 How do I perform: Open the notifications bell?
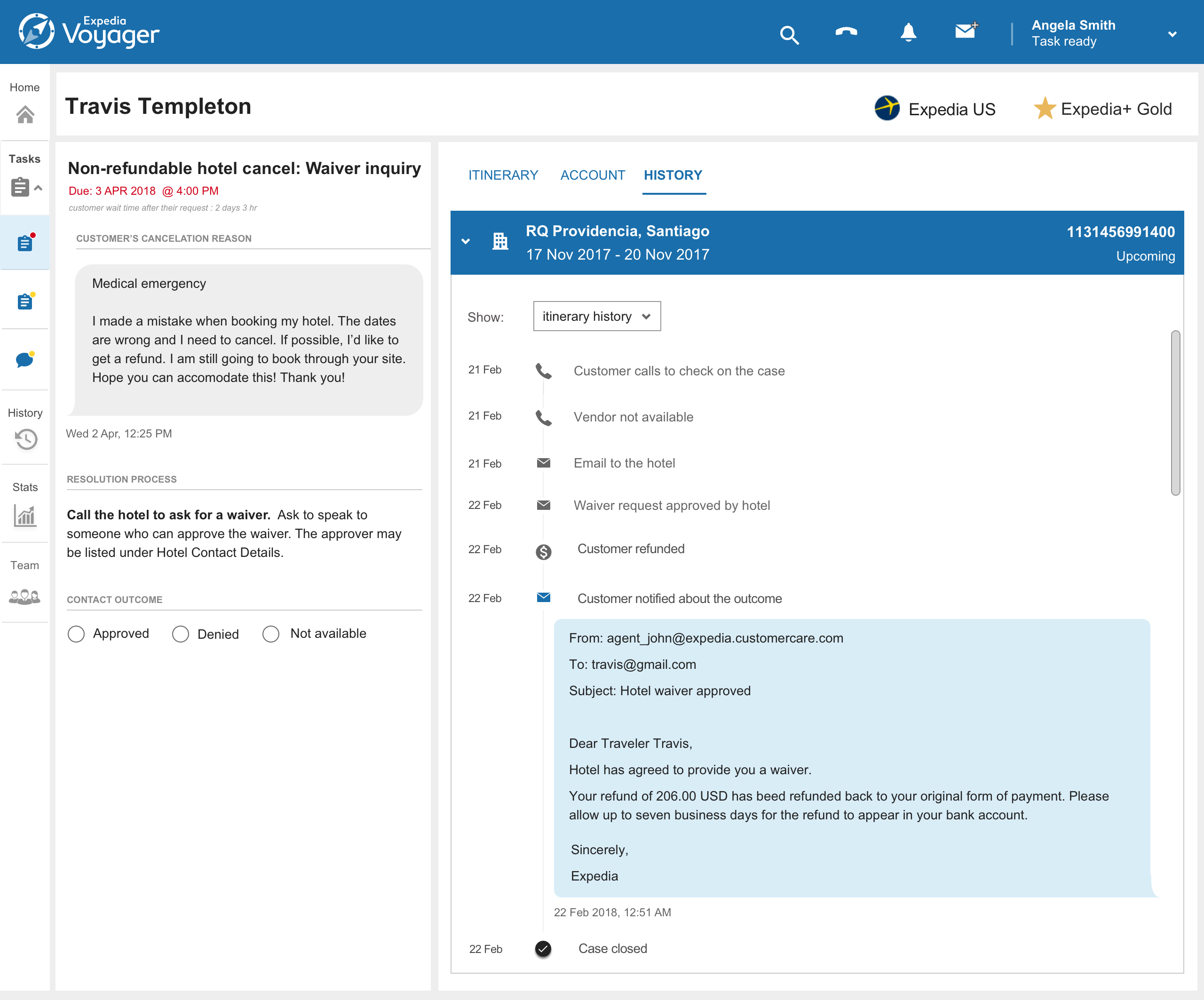click(x=908, y=32)
